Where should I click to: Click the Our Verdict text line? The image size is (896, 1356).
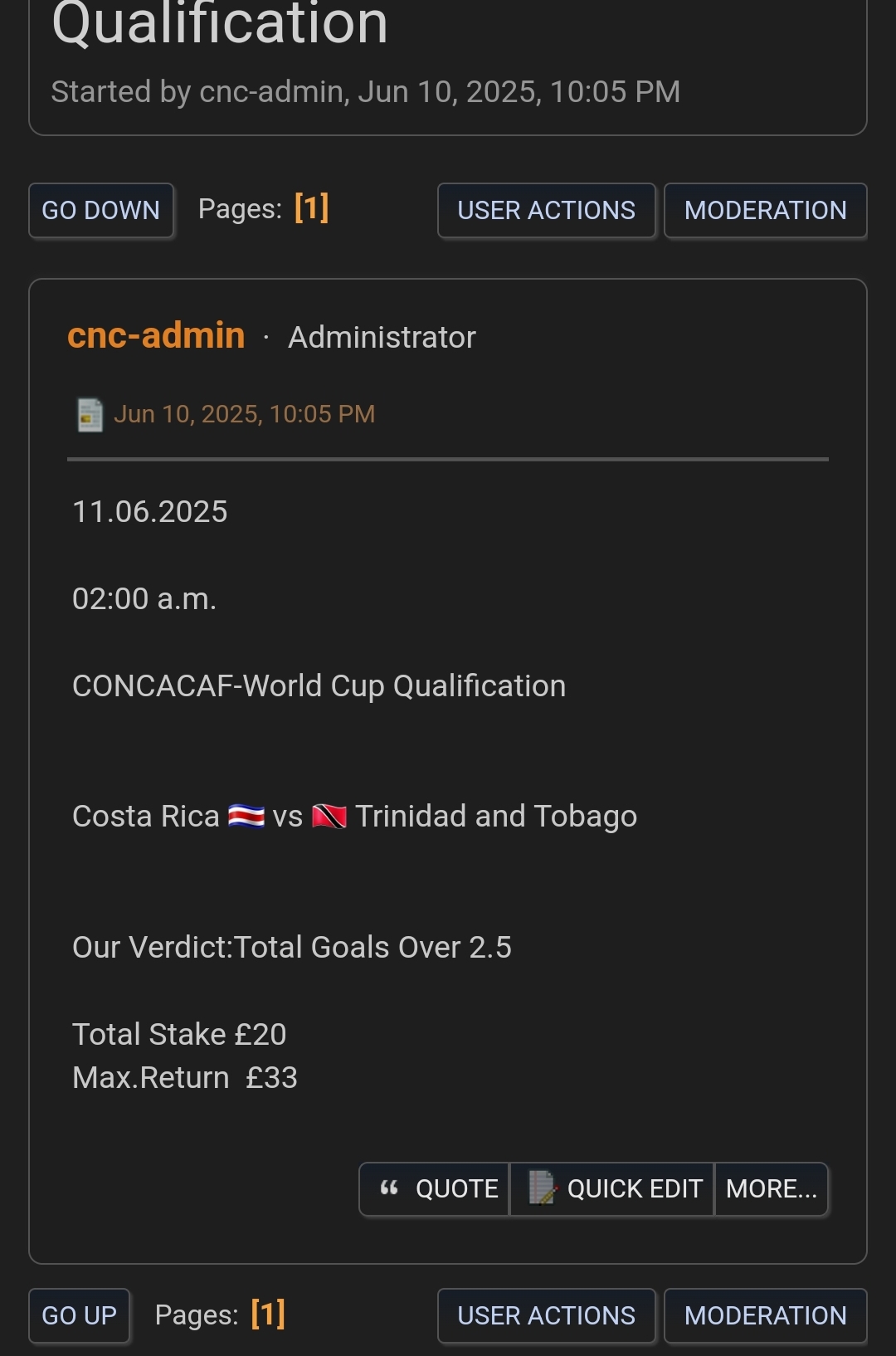coord(292,948)
